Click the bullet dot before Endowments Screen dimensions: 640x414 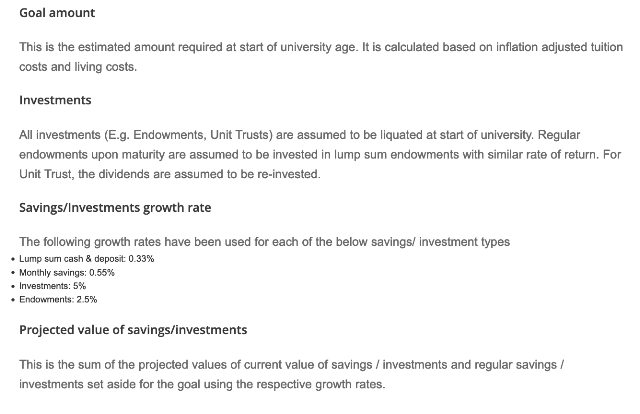tap(13, 300)
